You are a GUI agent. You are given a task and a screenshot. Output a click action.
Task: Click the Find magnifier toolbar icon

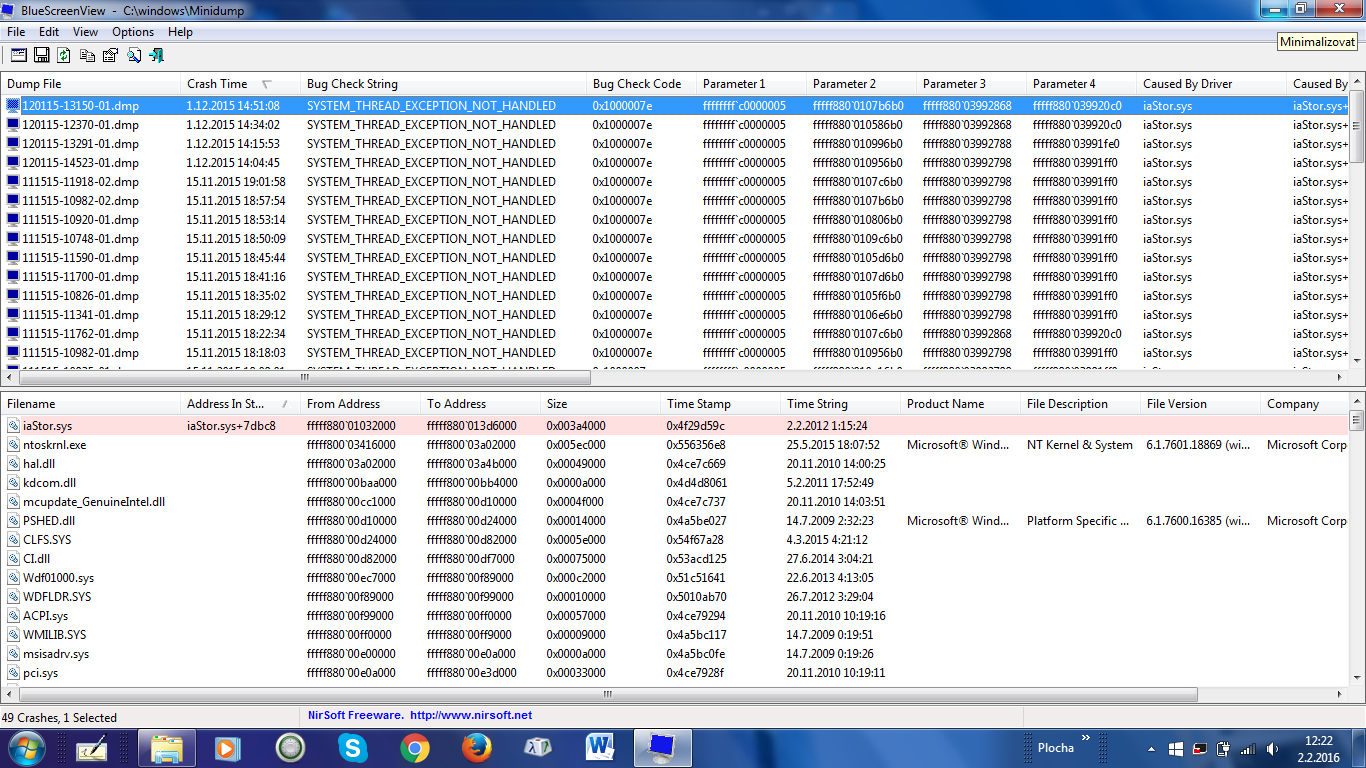tap(134, 55)
